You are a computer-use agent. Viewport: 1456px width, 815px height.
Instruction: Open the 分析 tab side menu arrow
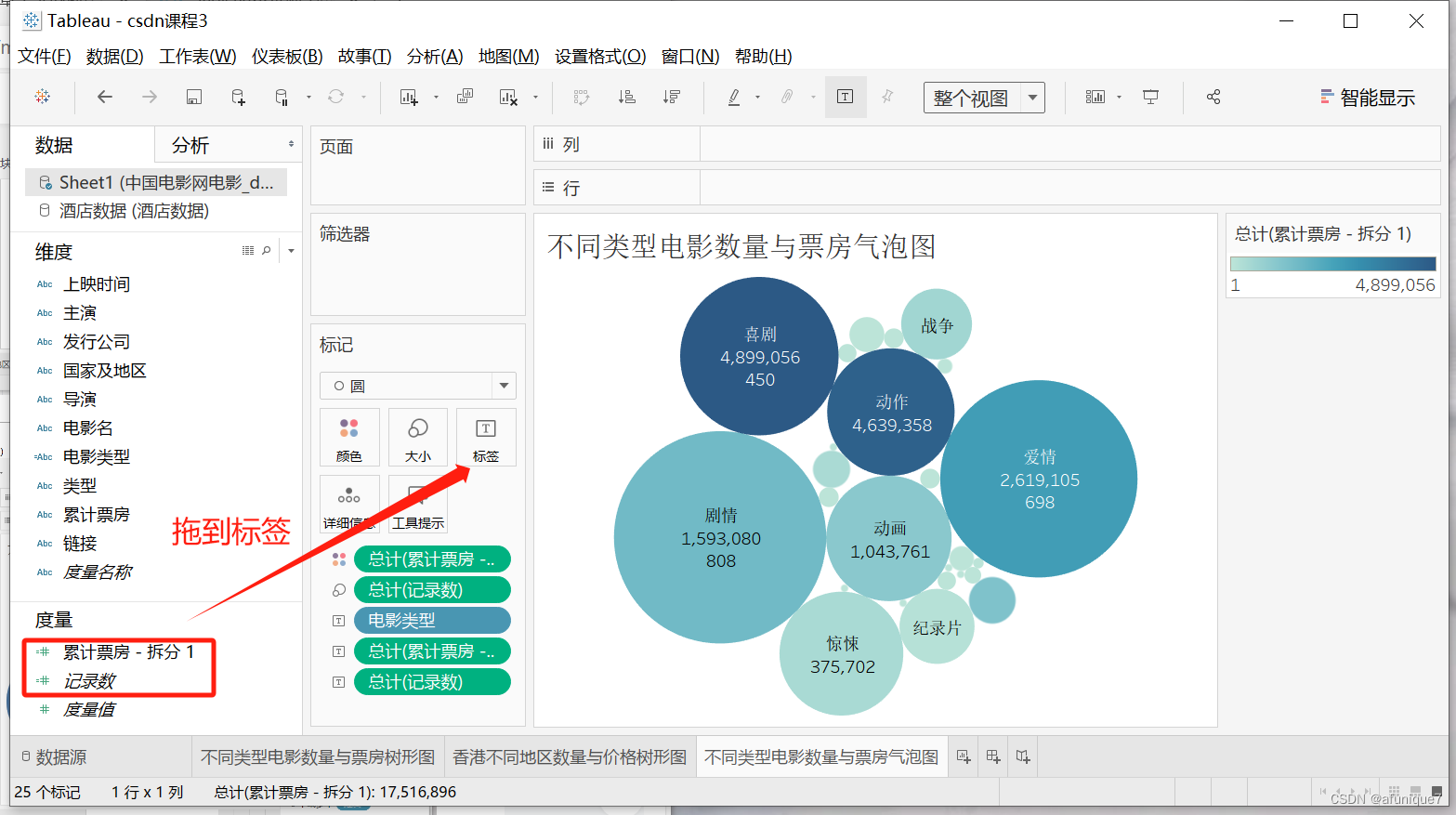pos(291,144)
